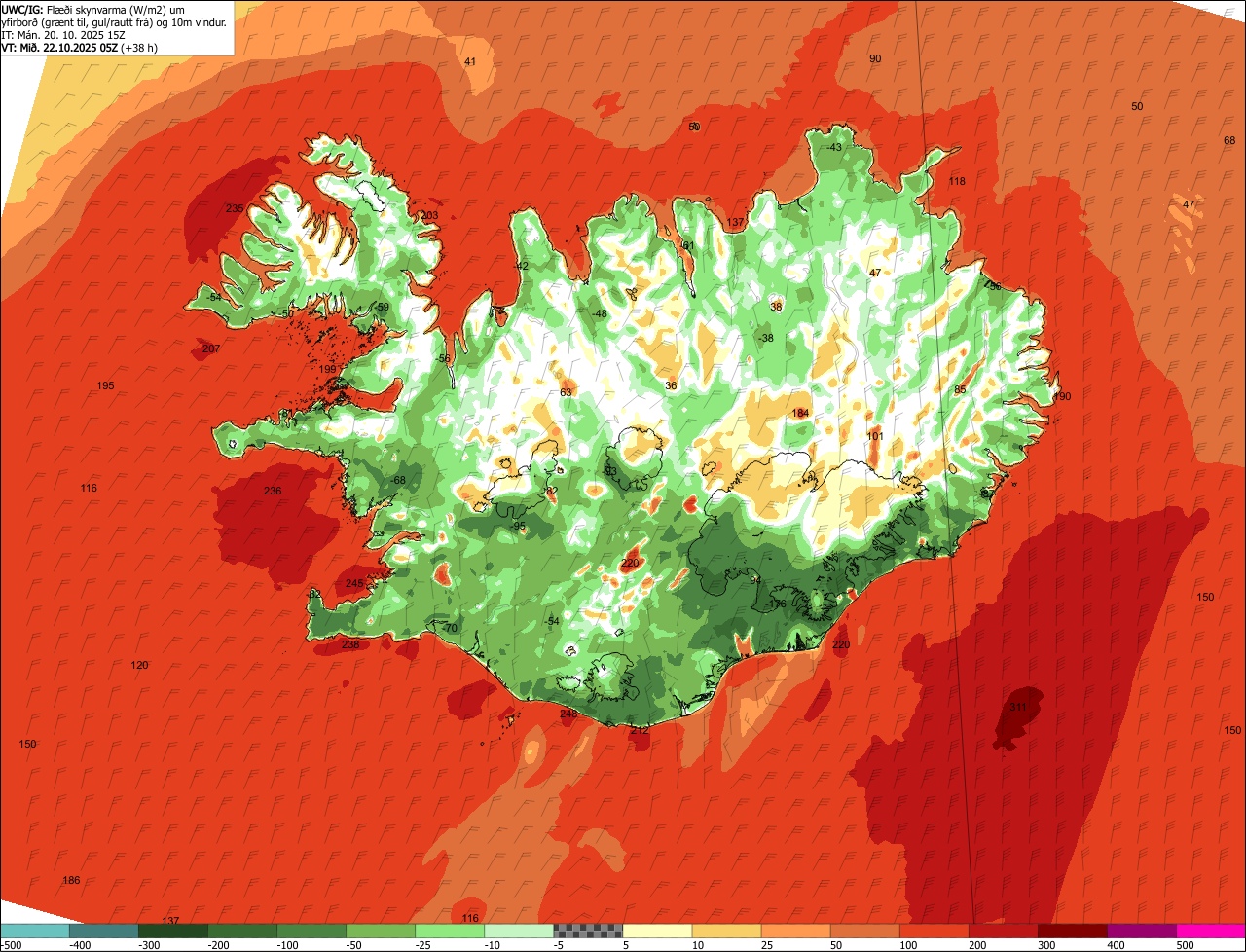Click the yellow-orange 10 to 25 legend swatch

[726, 931]
